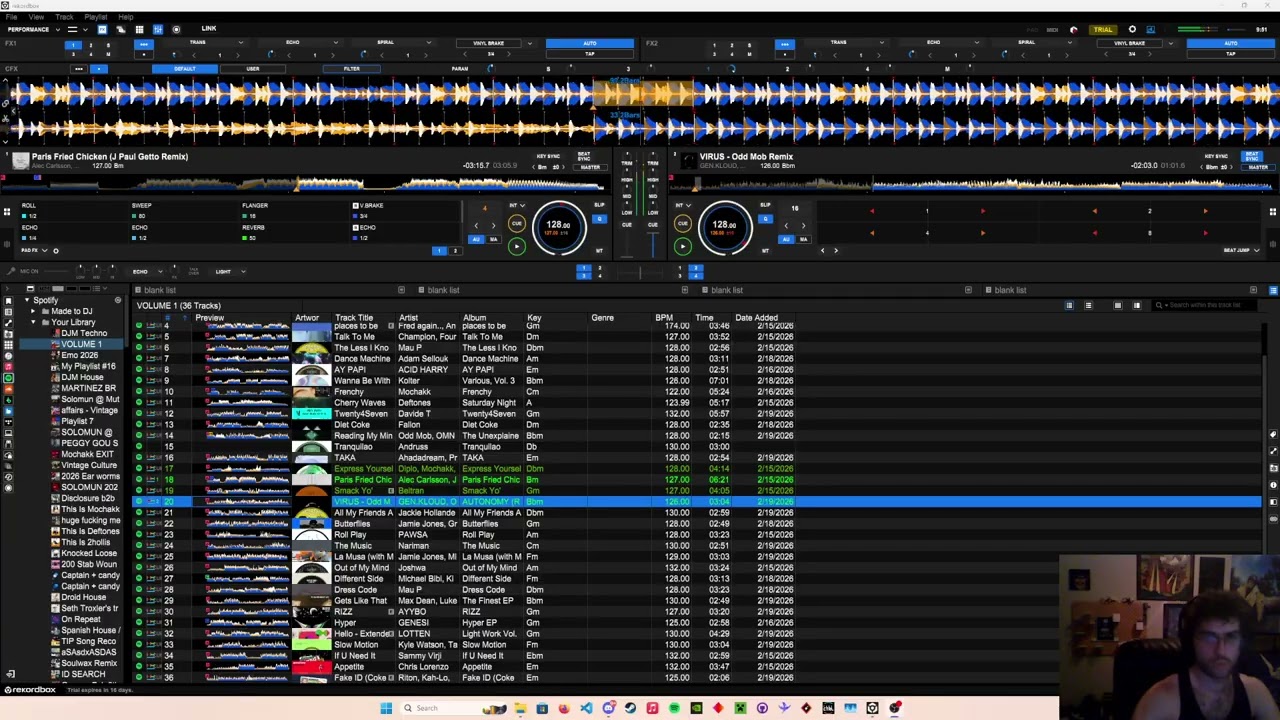Select the CFX USER bank
This screenshot has height=720, width=1280.
tap(252, 69)
